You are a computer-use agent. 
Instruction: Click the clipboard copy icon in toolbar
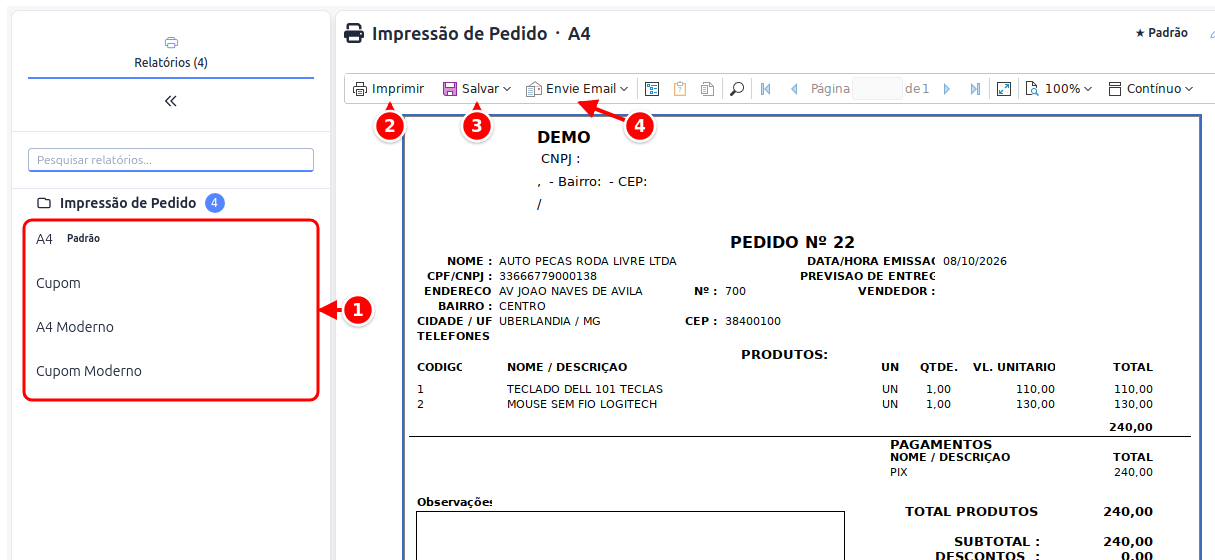point(680,89)
